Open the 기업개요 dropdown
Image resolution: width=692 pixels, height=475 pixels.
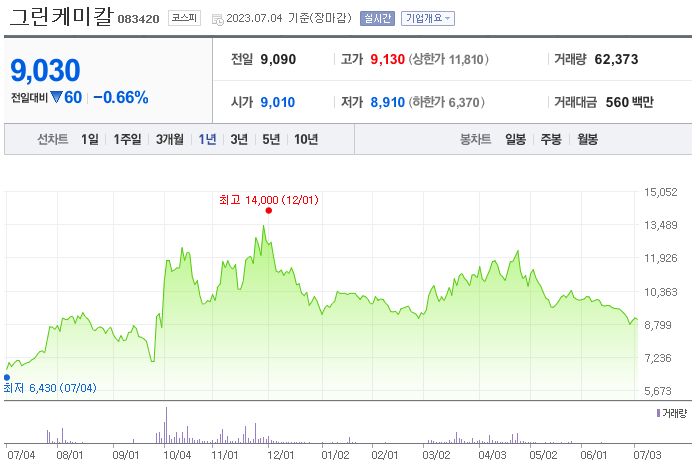(428, 19)
